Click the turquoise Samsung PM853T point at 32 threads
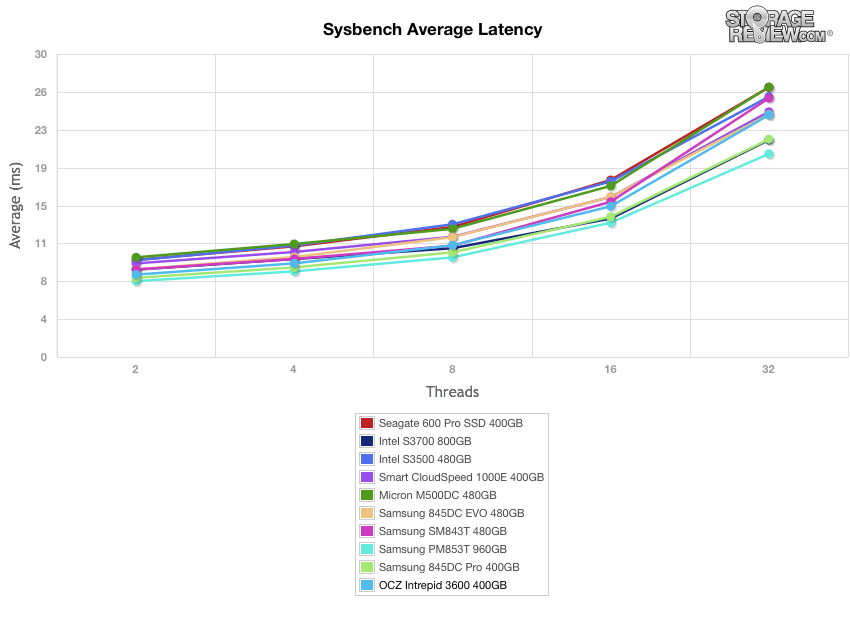Viewport: 850px width, 625px height. (769, 154)
